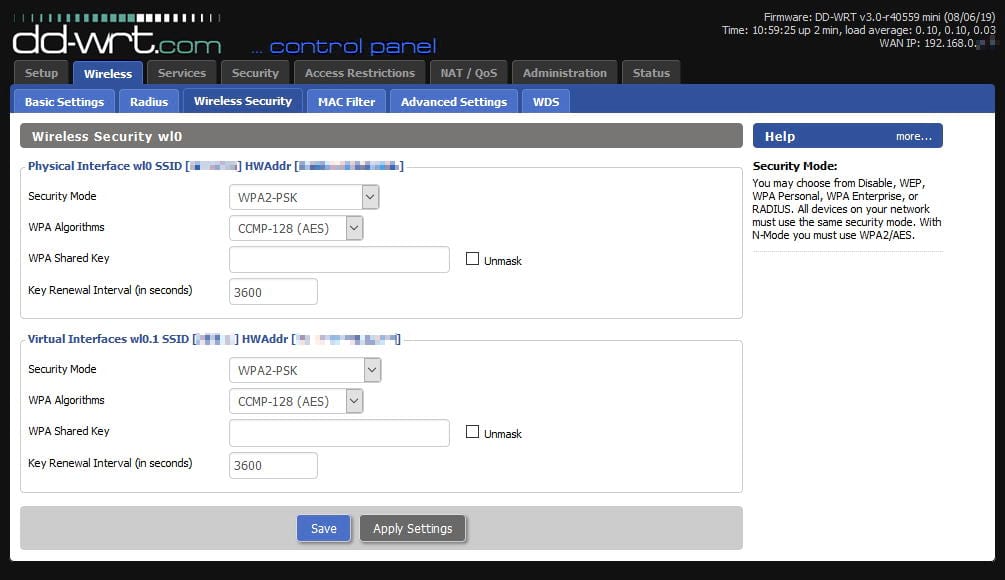The height and width of the screenshot is (580, 1005).
Task: Tick Unmask checkbox for wl0 shared key
Action: (472, 259)
